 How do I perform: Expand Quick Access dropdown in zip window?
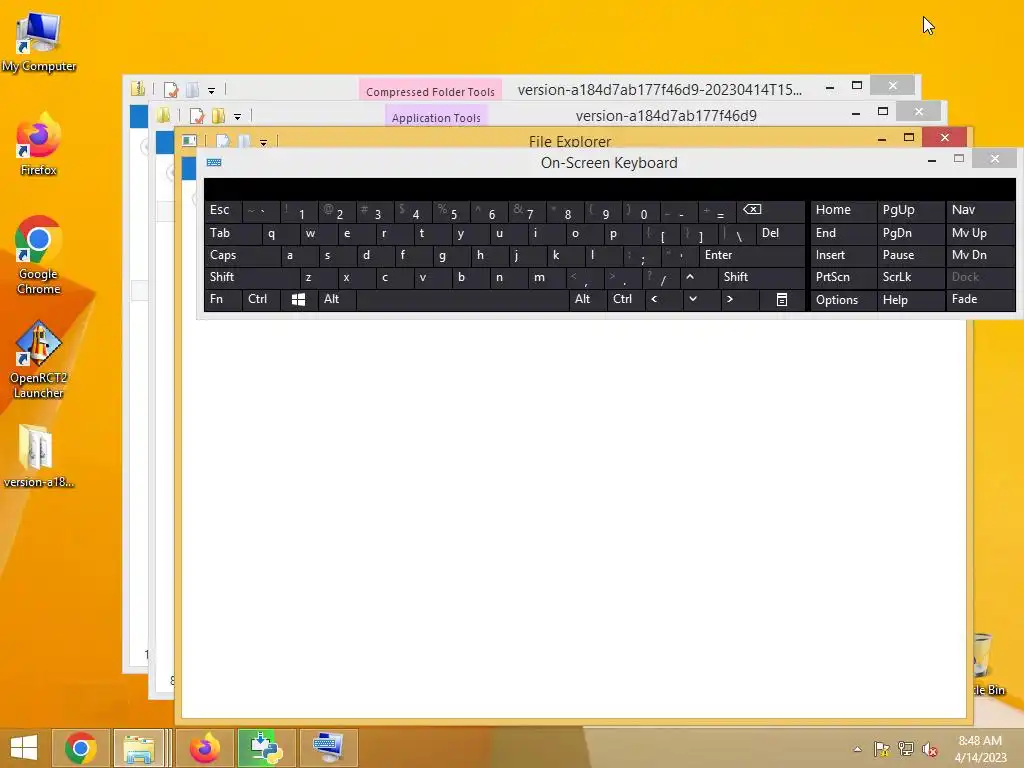click(211, 91)
